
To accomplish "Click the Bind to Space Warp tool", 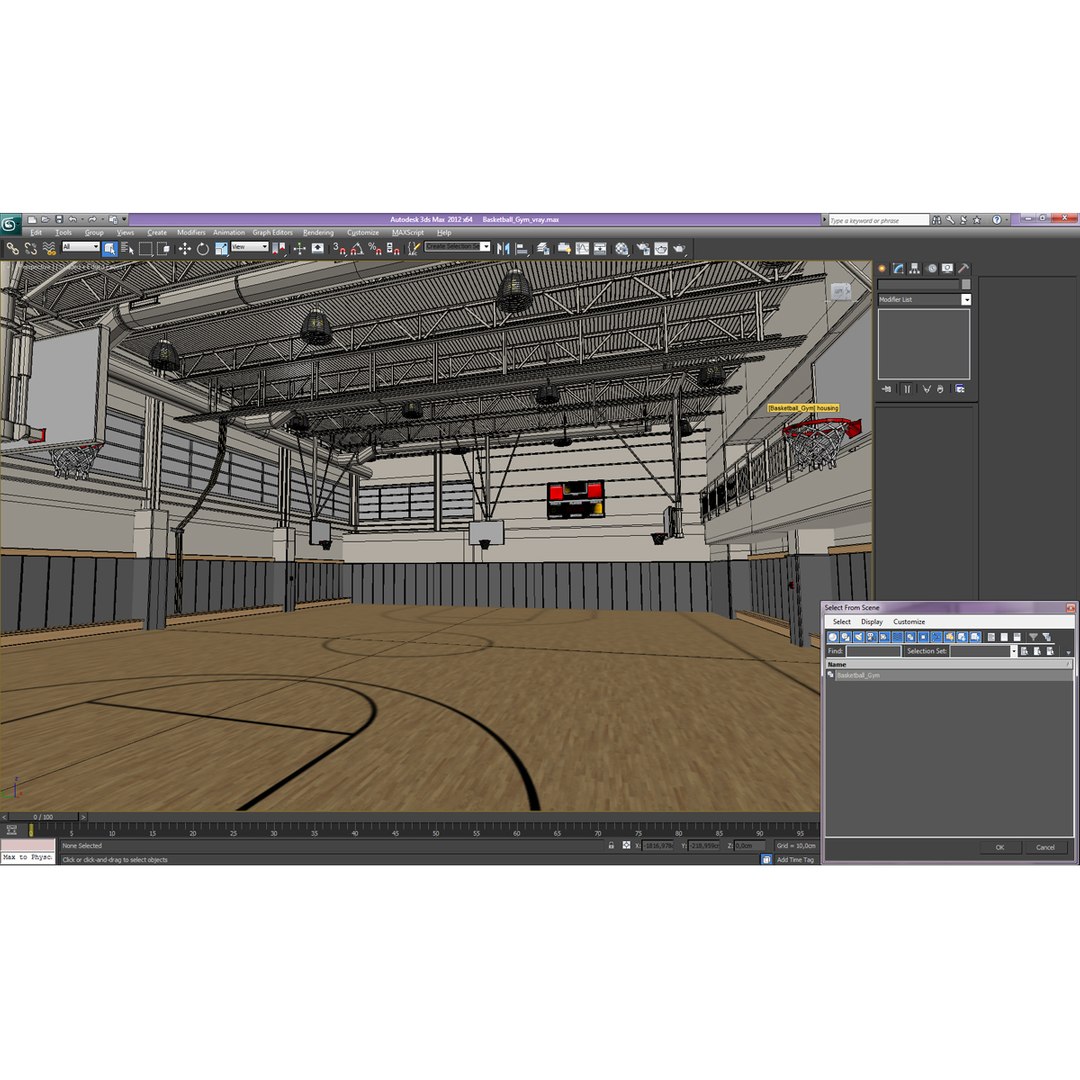I will (x=49, y=249).
